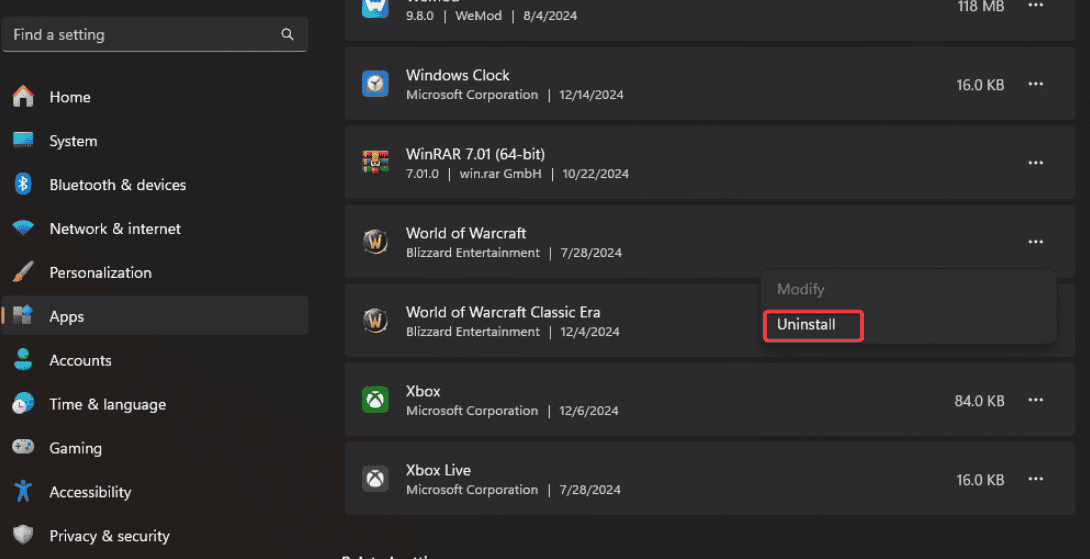
Task: Open Bluetooth & devices settings
Action: tap(117, 185)
